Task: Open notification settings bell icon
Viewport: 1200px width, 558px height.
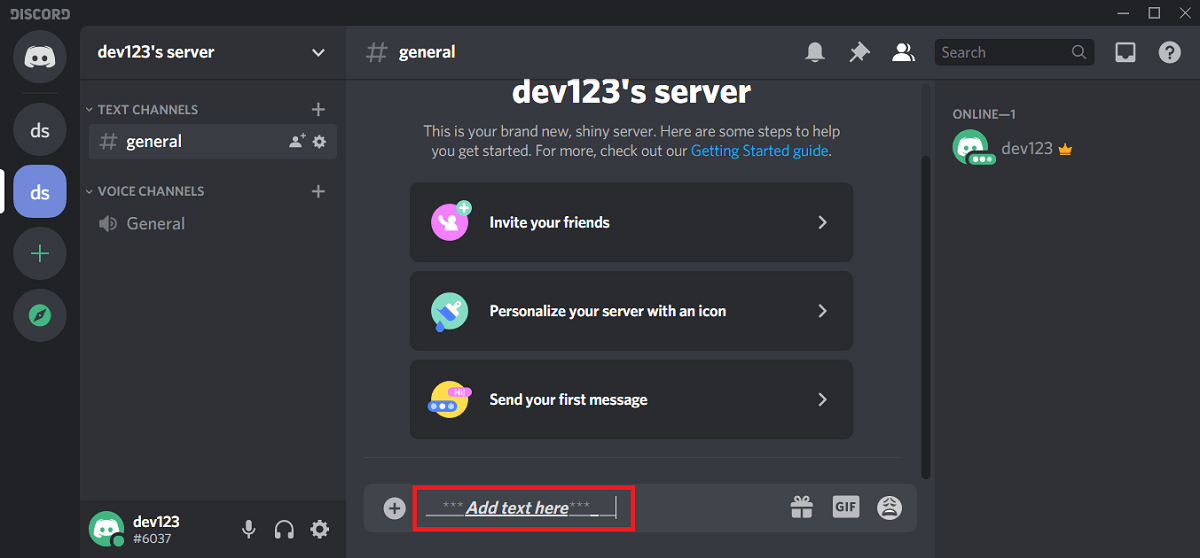Action: point(815,53)
